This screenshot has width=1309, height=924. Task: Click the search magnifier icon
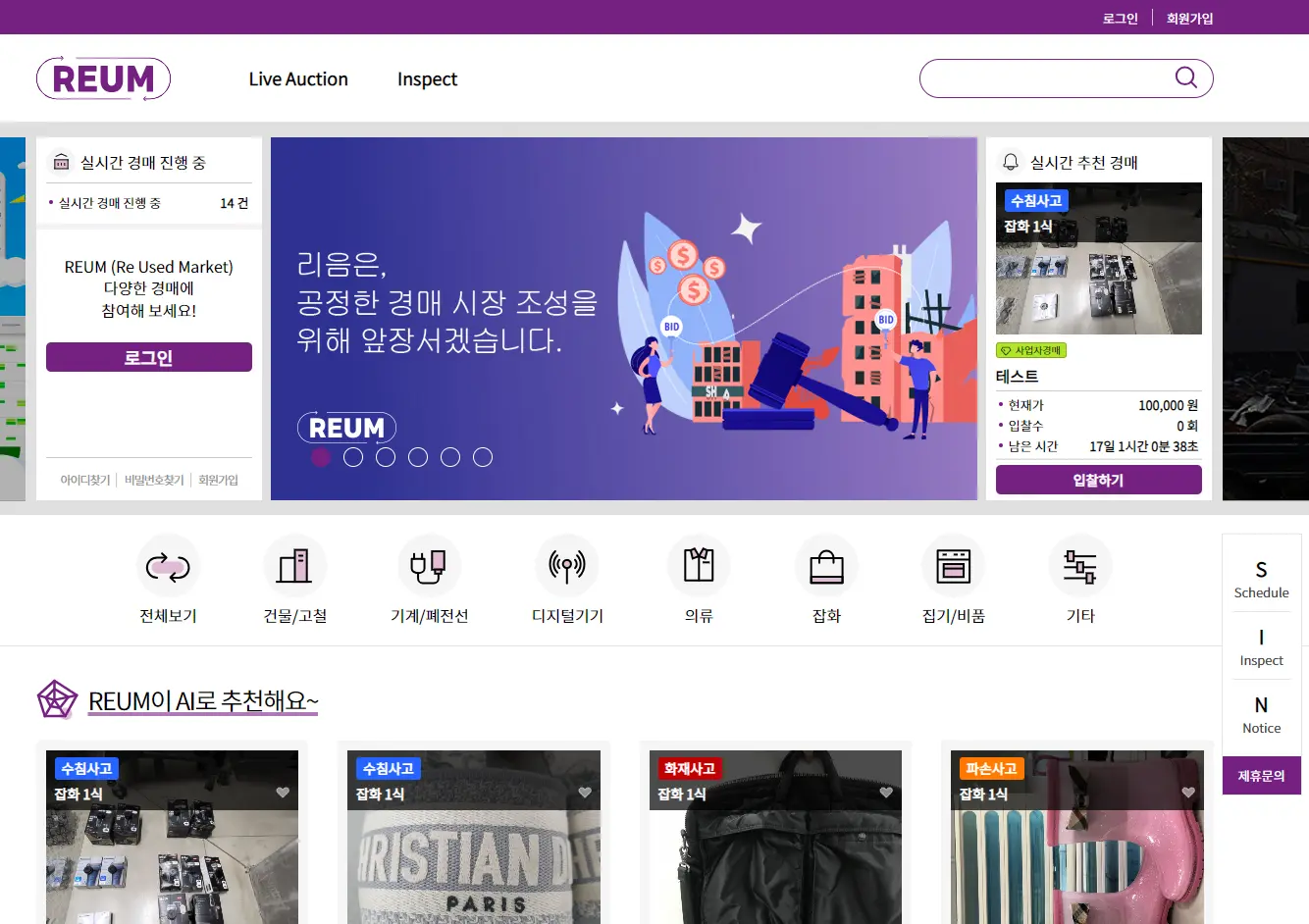click(x=1184, y=77)
